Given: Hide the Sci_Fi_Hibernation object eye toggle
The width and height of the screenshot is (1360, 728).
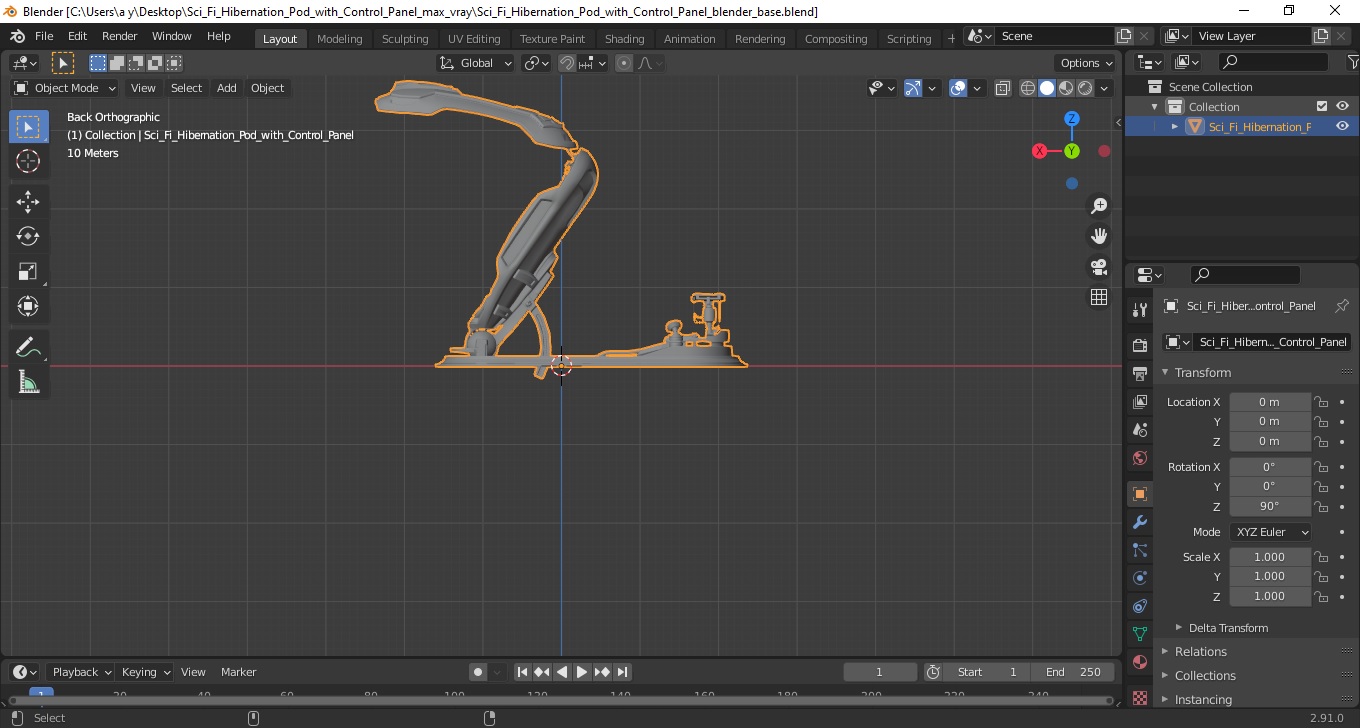Looking at the screenshot, I should [1342, 126].
